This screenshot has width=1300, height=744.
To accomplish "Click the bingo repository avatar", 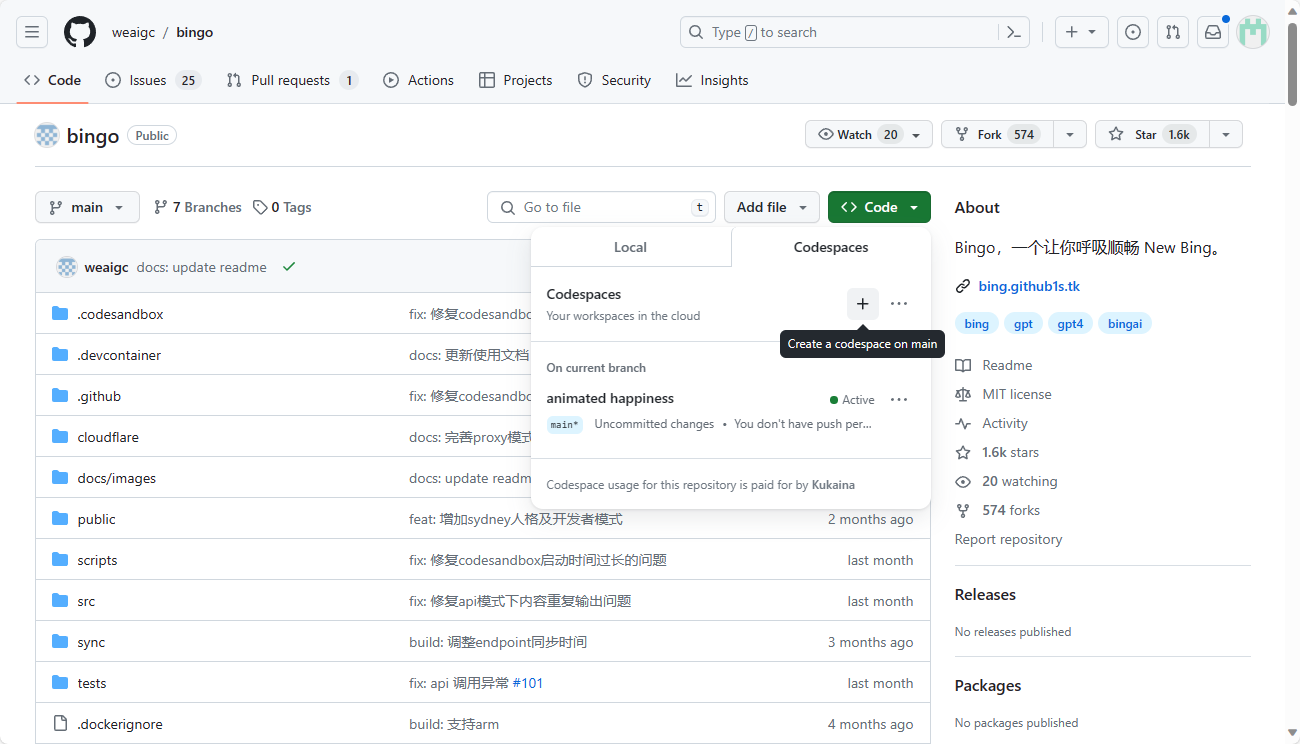I will click(x=47, y=135).
